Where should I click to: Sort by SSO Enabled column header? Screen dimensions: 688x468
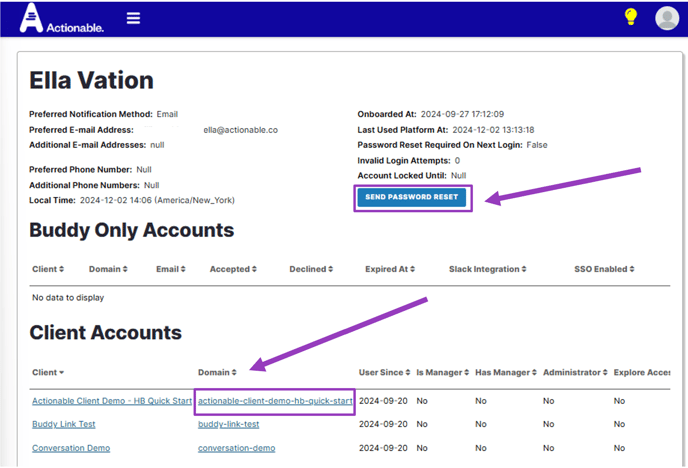(604, 269)
